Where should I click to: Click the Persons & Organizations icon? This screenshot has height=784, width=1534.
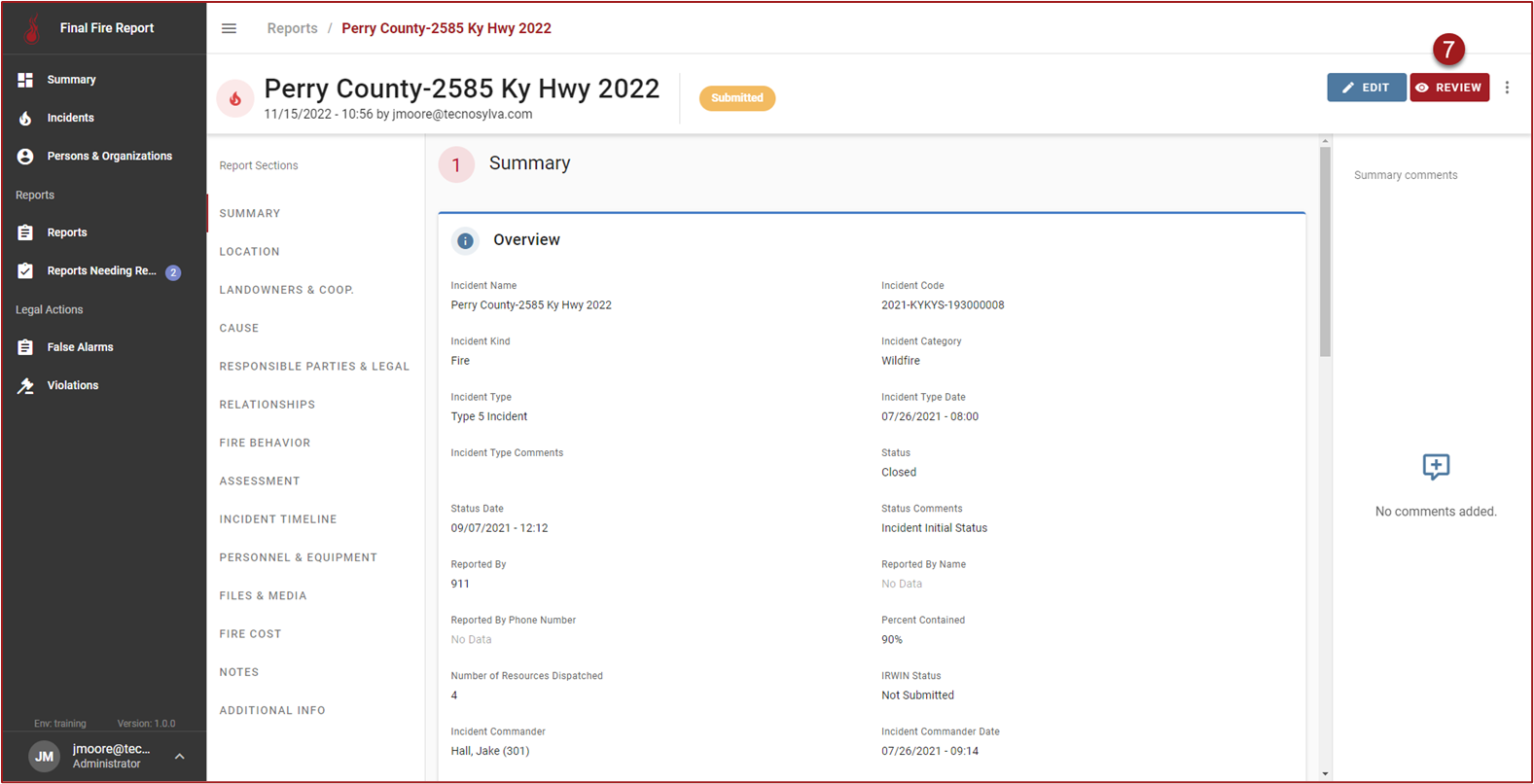(x=25, y=157)
